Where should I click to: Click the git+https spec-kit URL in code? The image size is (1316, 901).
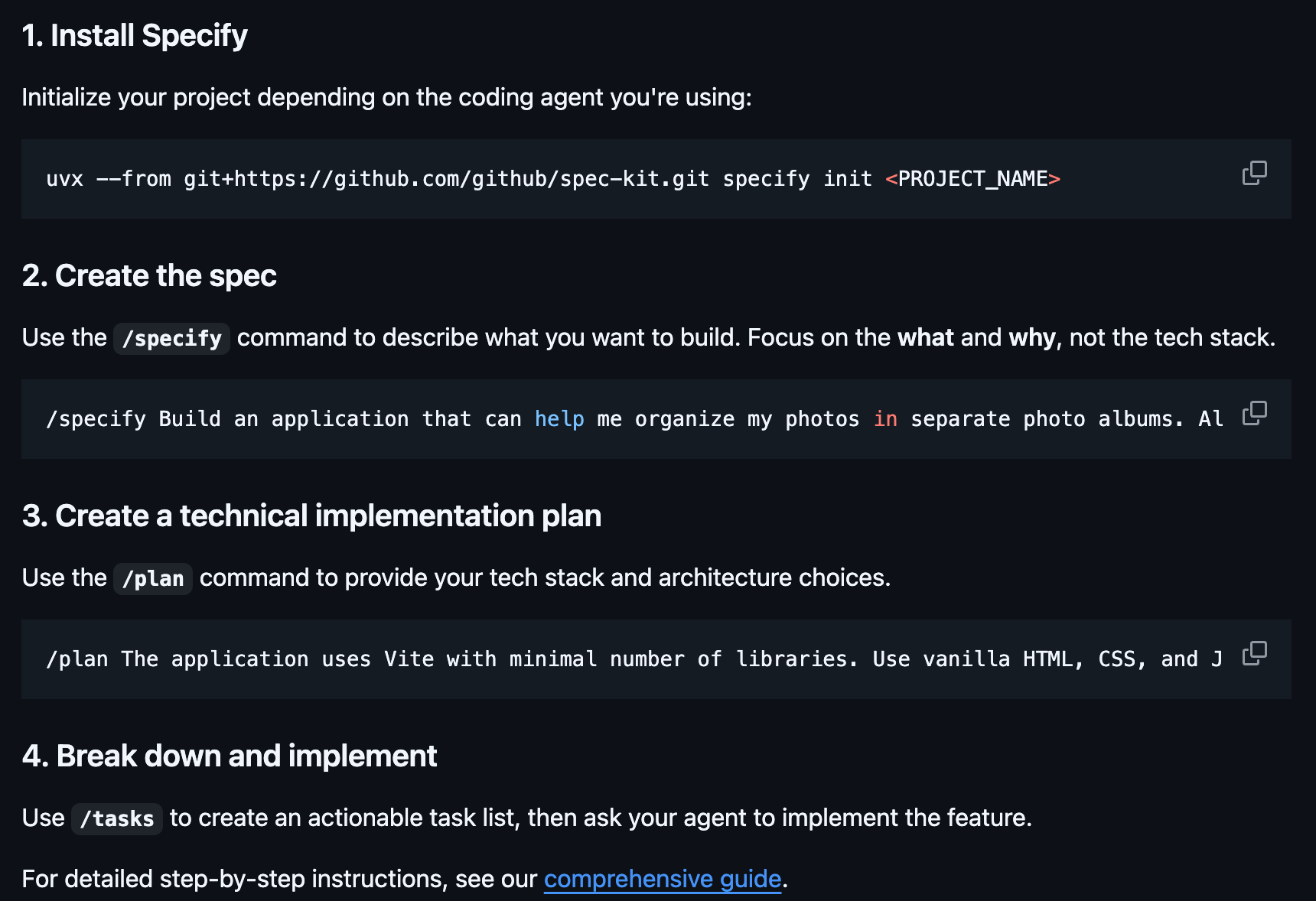[x=446, y=179]
